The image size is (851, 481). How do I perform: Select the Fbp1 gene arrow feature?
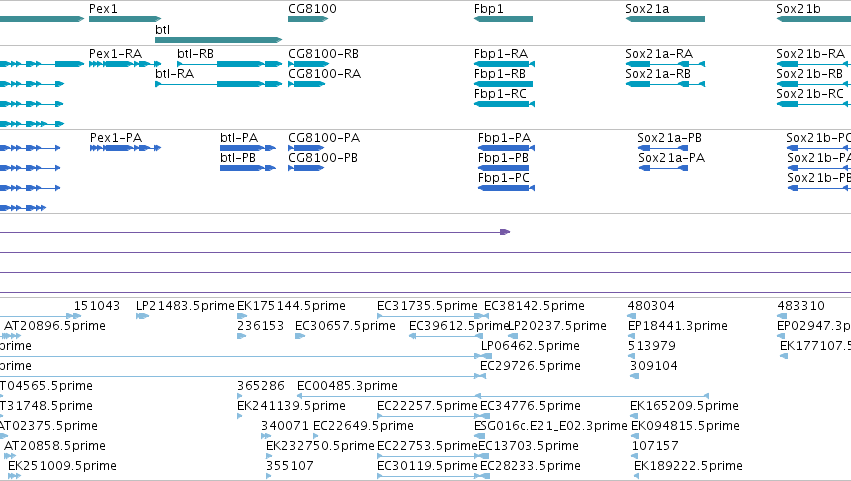[x=503, y=19]
